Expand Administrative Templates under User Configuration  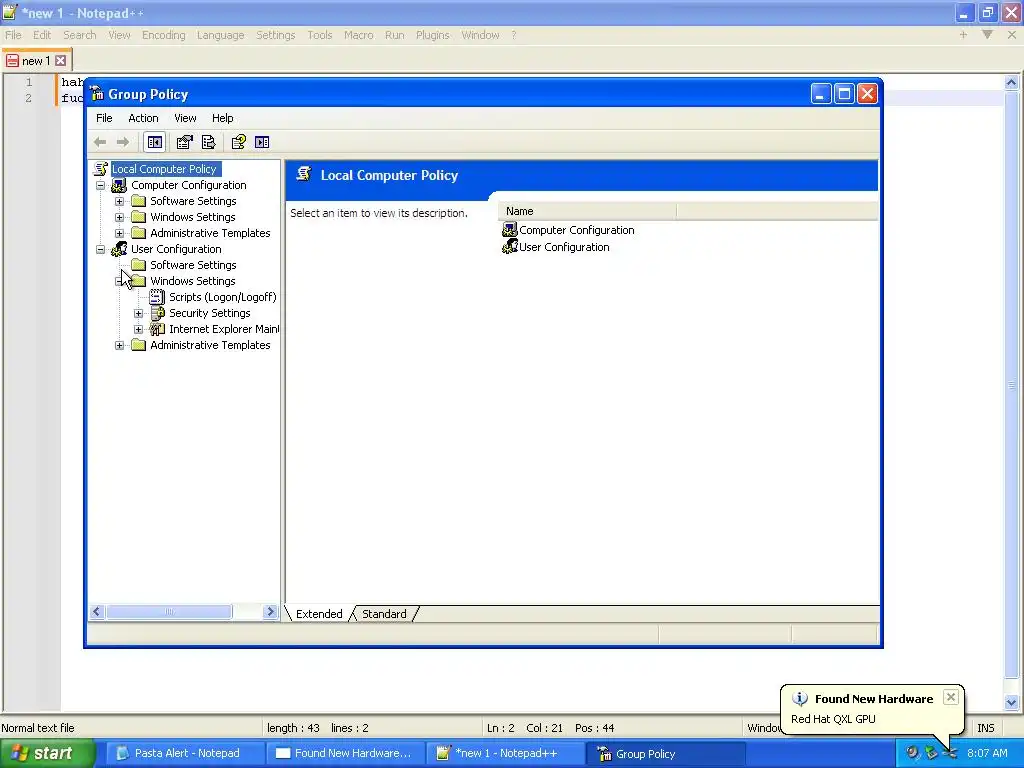point(120,345)
